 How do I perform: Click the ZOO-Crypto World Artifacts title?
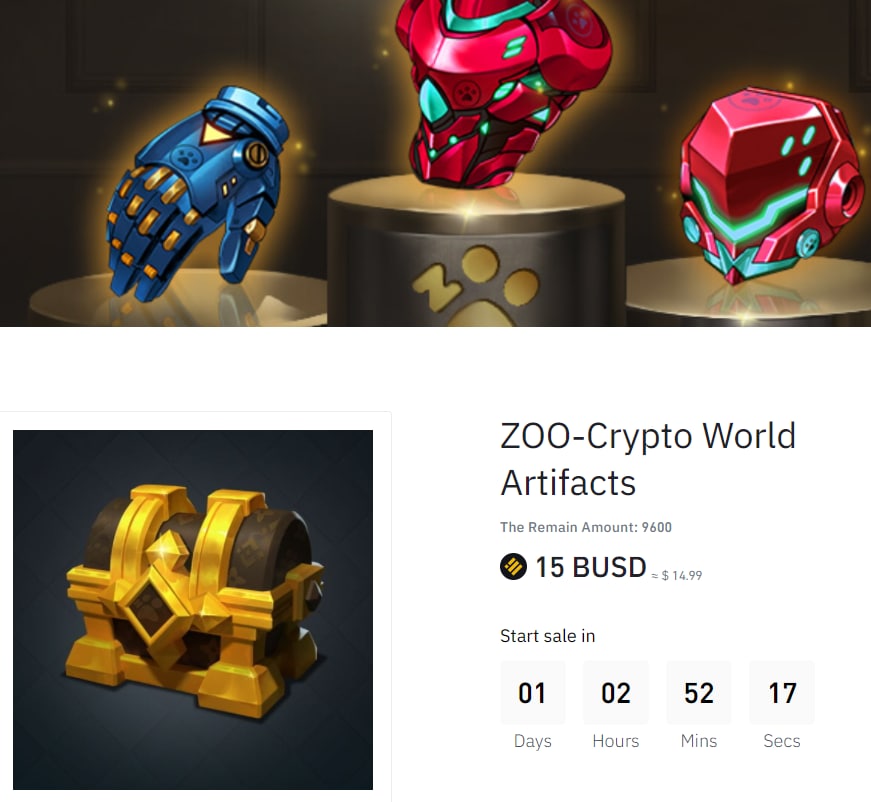tap(648, 459)
